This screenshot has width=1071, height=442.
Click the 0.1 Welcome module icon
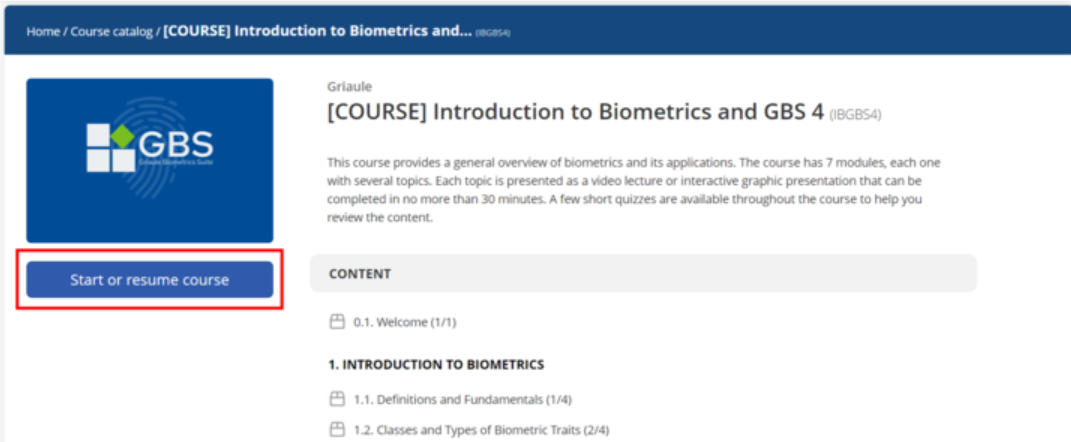tap(336, 322)
